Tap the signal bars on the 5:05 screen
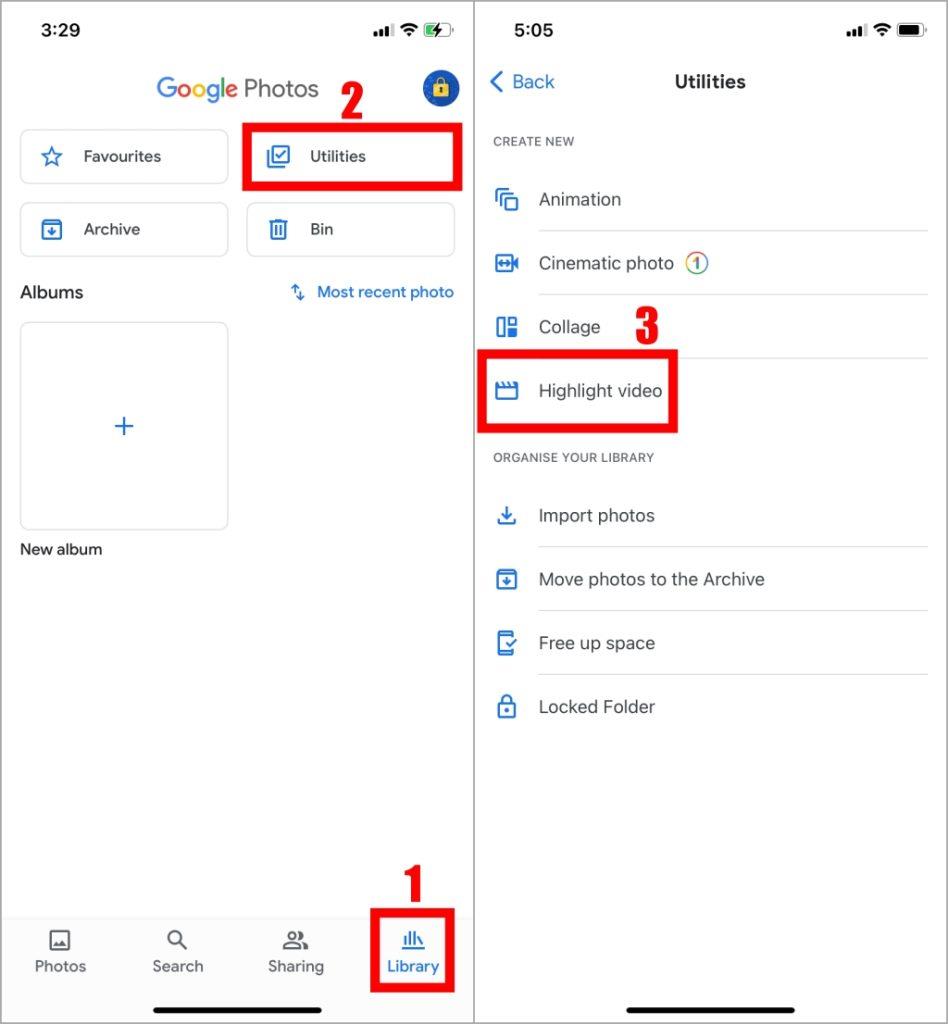 coord(855,31)
